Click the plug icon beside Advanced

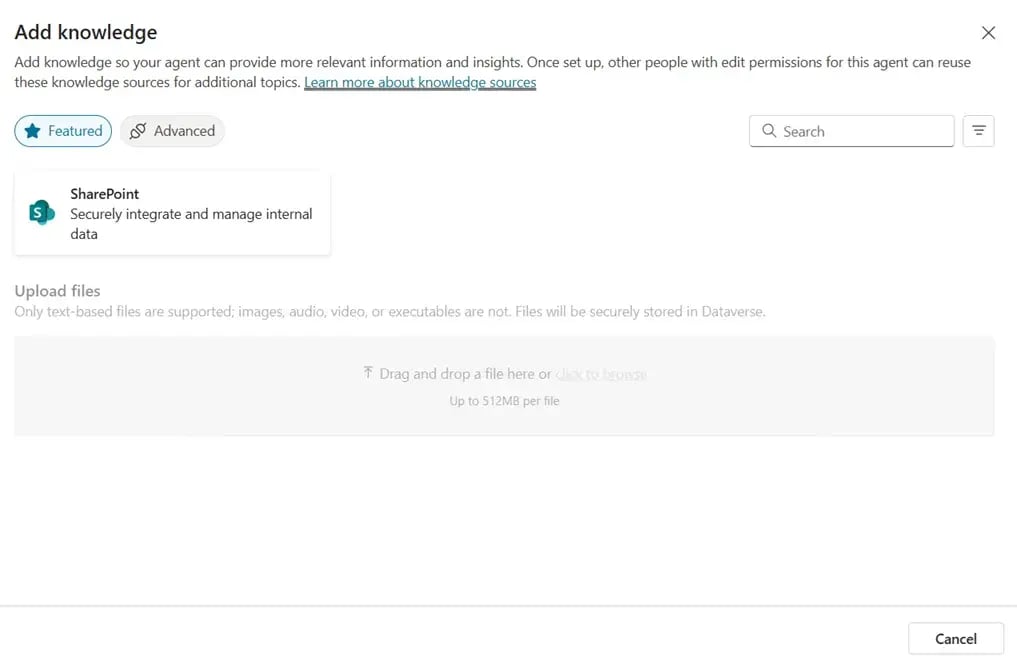138,131
